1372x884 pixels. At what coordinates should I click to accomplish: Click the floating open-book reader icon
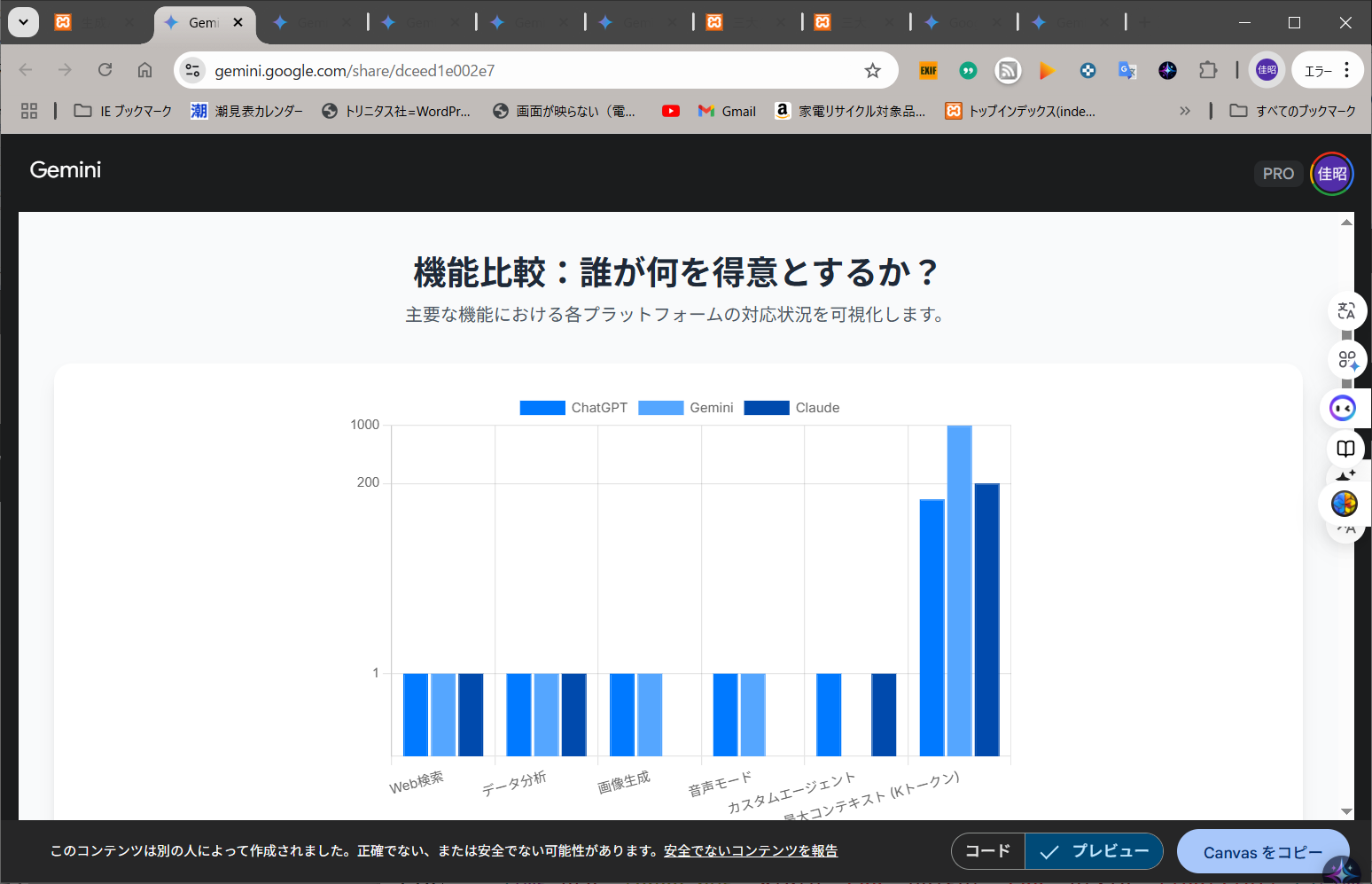click(1345, 449)
